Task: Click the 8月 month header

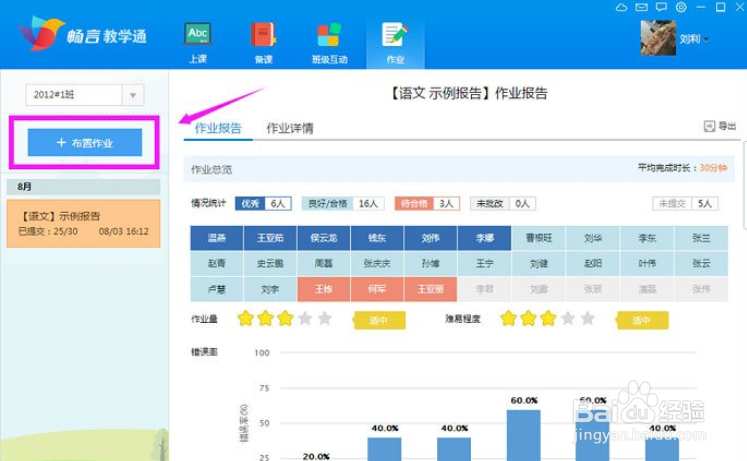Action: (x=83, y=187)
